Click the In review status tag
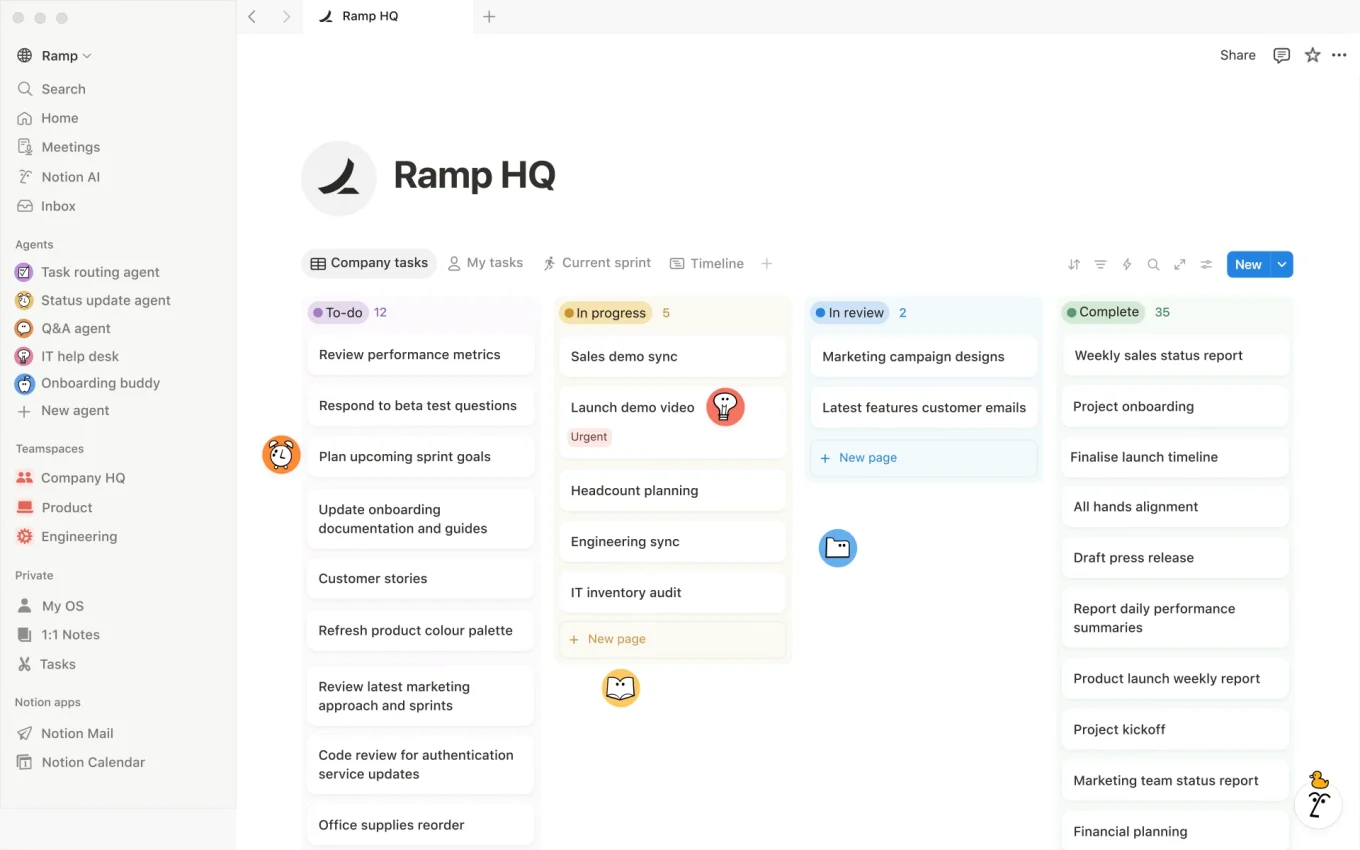Viewport: 1360px width, 850px height. tap(850, 313)
